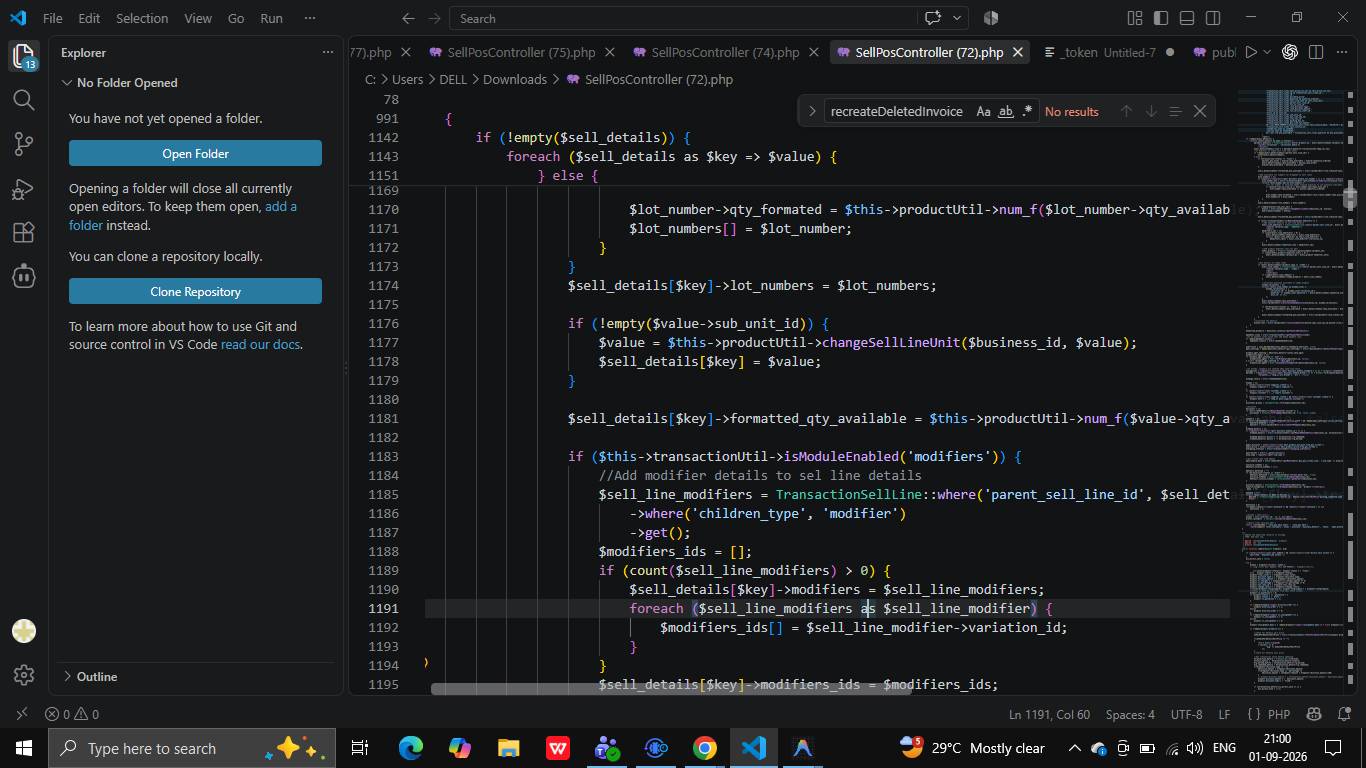
Task: Toggle Match Case in find widget
Action: pos(983,111)
